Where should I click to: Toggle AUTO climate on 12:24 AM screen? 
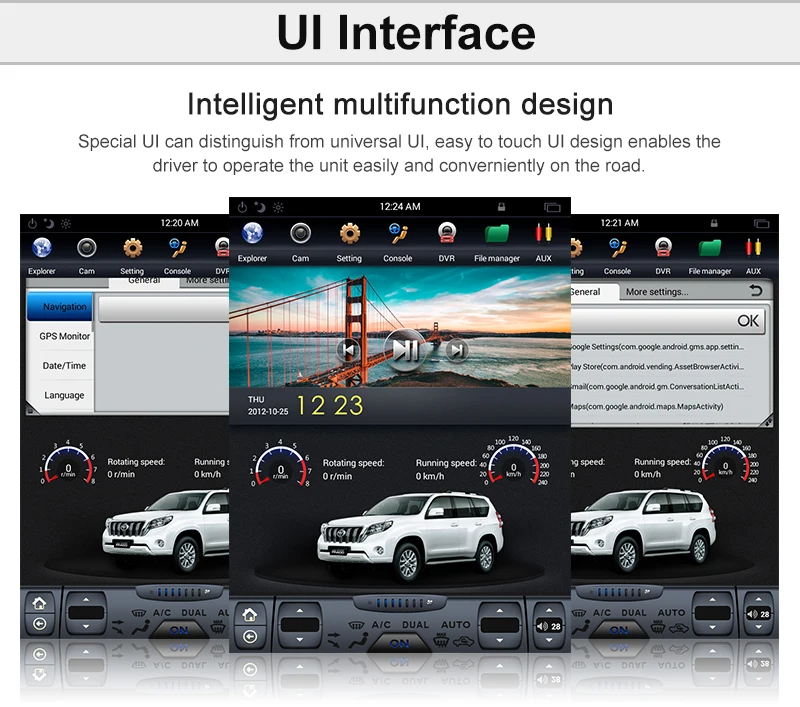point(456,625)
